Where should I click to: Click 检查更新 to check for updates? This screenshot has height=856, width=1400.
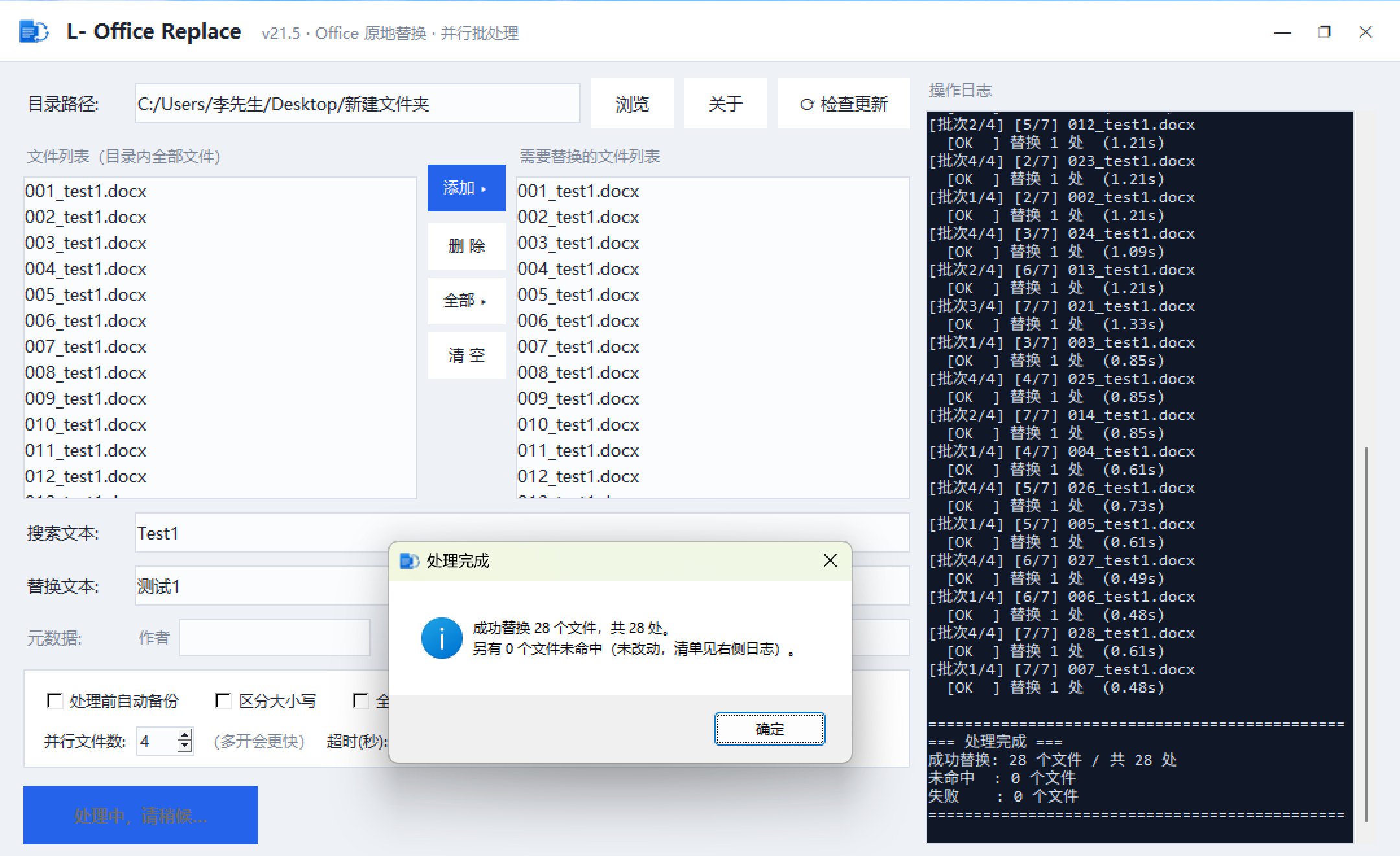pyautogui.click(x=844, y=104)
